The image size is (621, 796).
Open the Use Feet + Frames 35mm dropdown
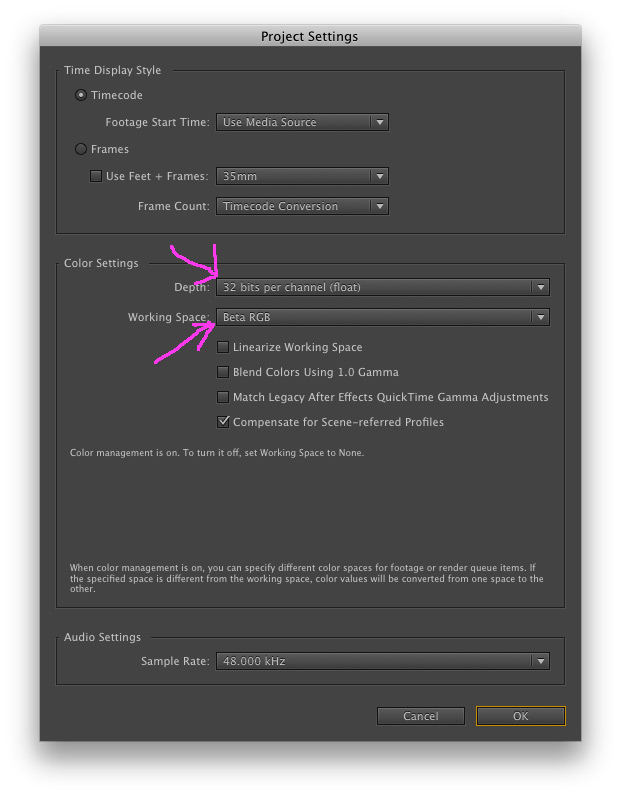click(x=302, y=176)
